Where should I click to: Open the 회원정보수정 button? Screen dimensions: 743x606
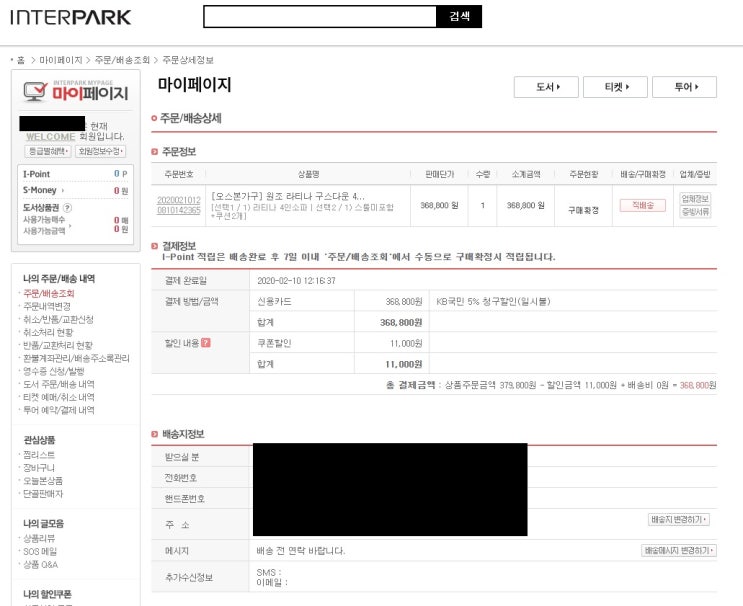point(100,151)
